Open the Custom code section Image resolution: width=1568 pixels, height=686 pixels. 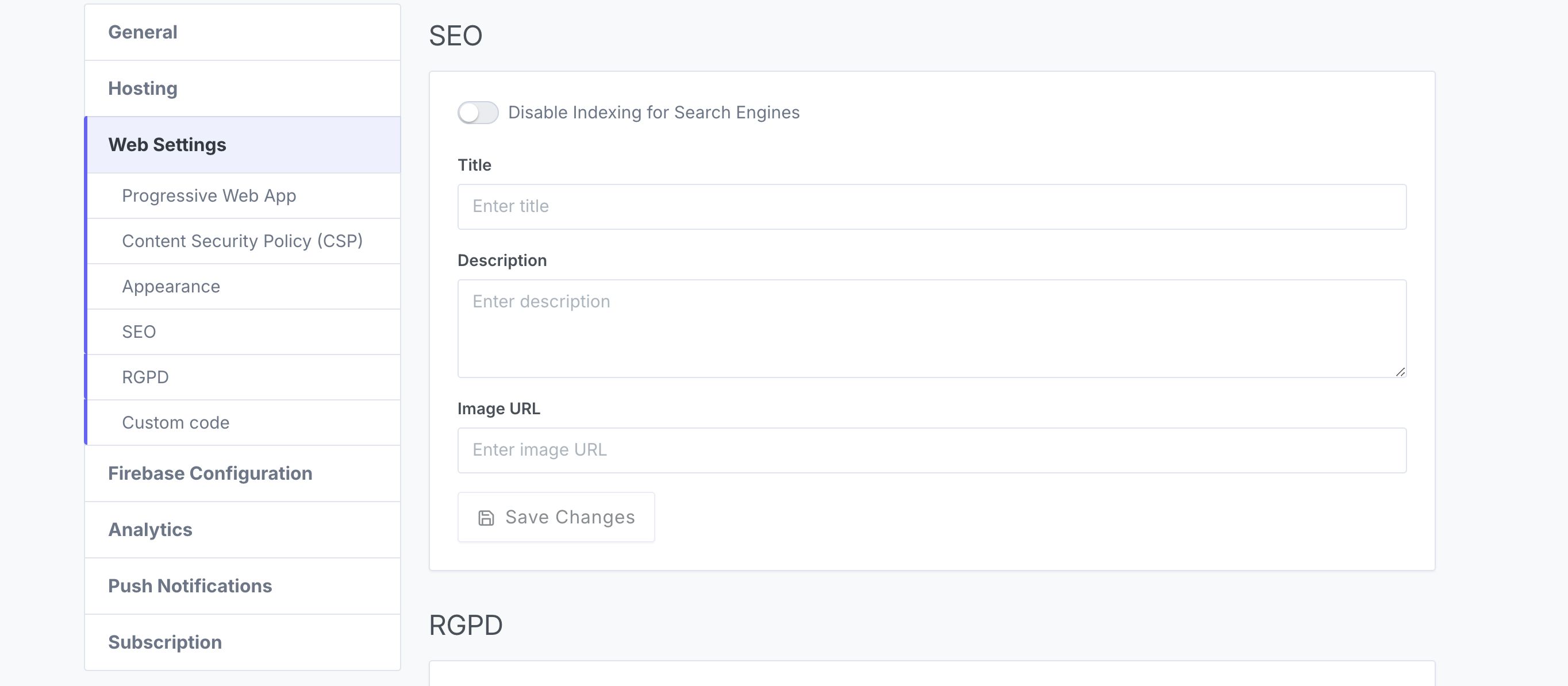(175, 422)
